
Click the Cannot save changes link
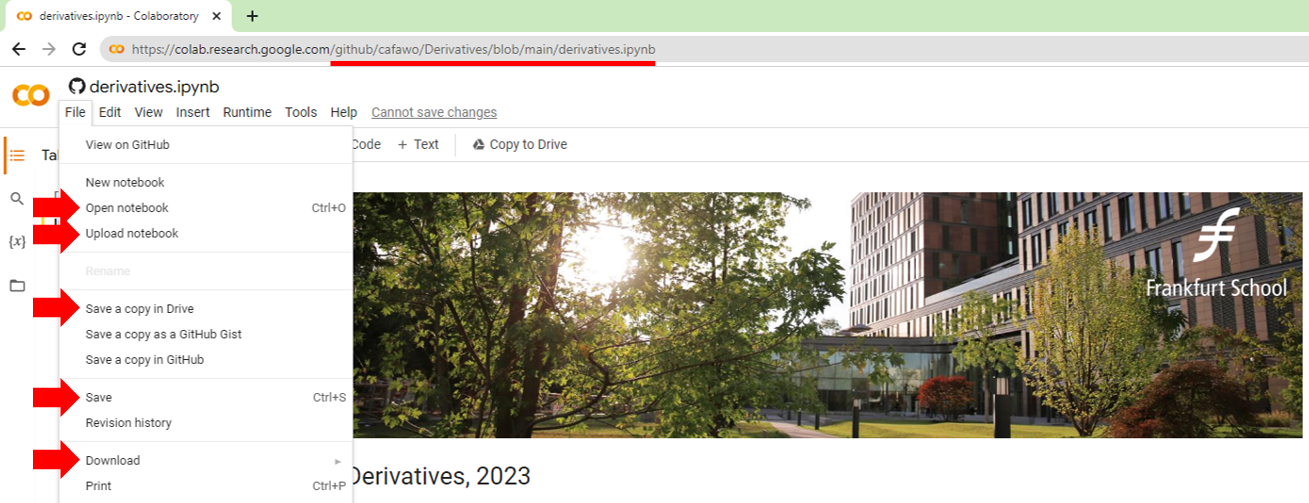(x=434, y=113)
